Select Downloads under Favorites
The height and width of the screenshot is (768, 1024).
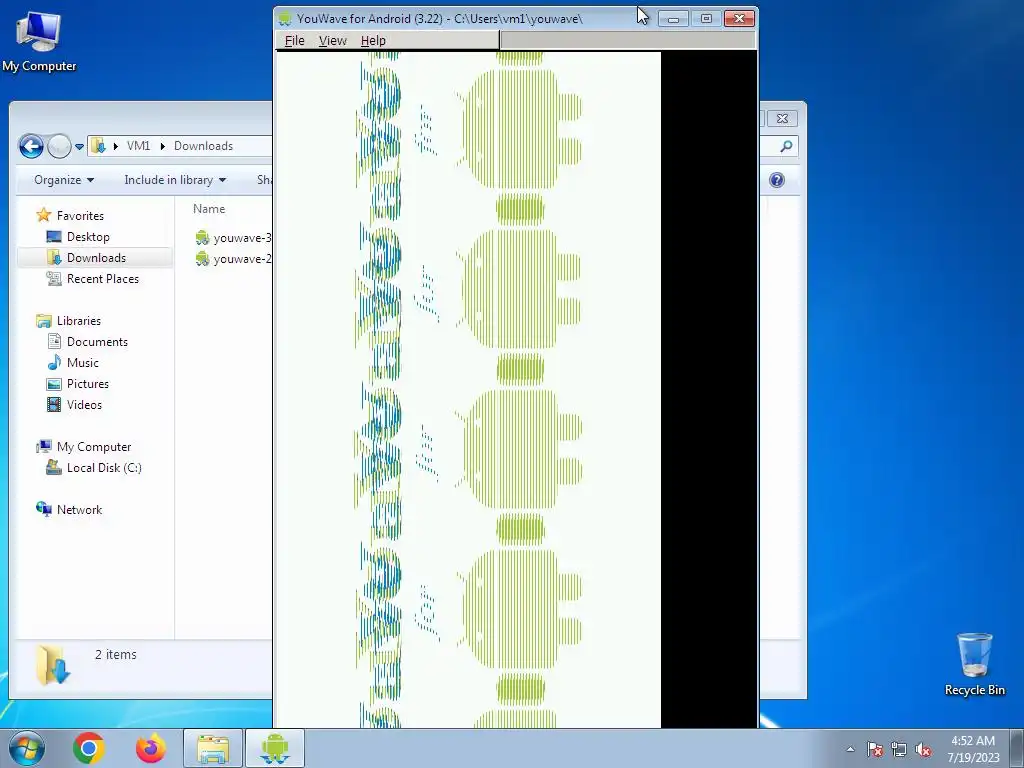(96, 257)
